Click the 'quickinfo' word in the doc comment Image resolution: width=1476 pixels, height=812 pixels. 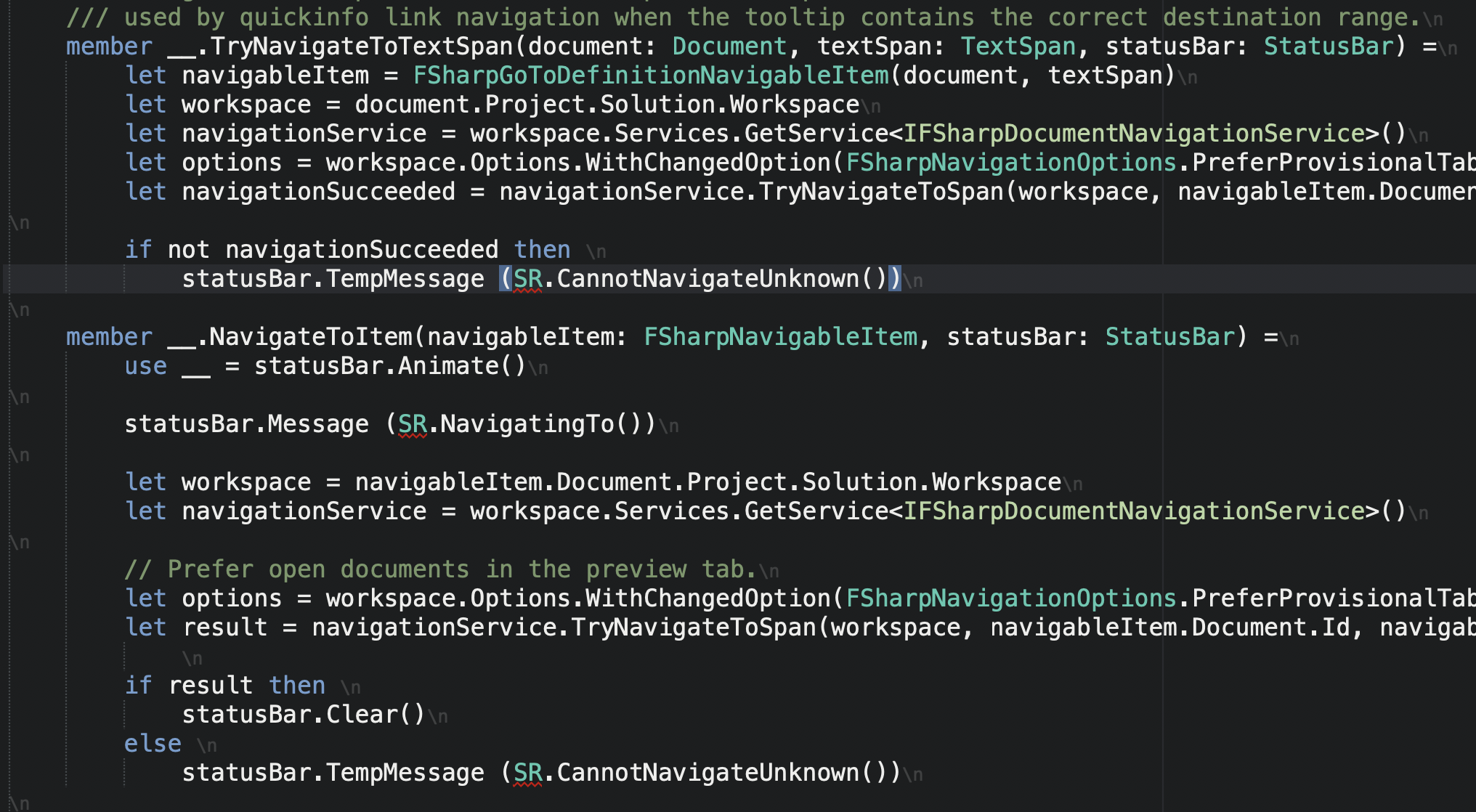point(304,17)
